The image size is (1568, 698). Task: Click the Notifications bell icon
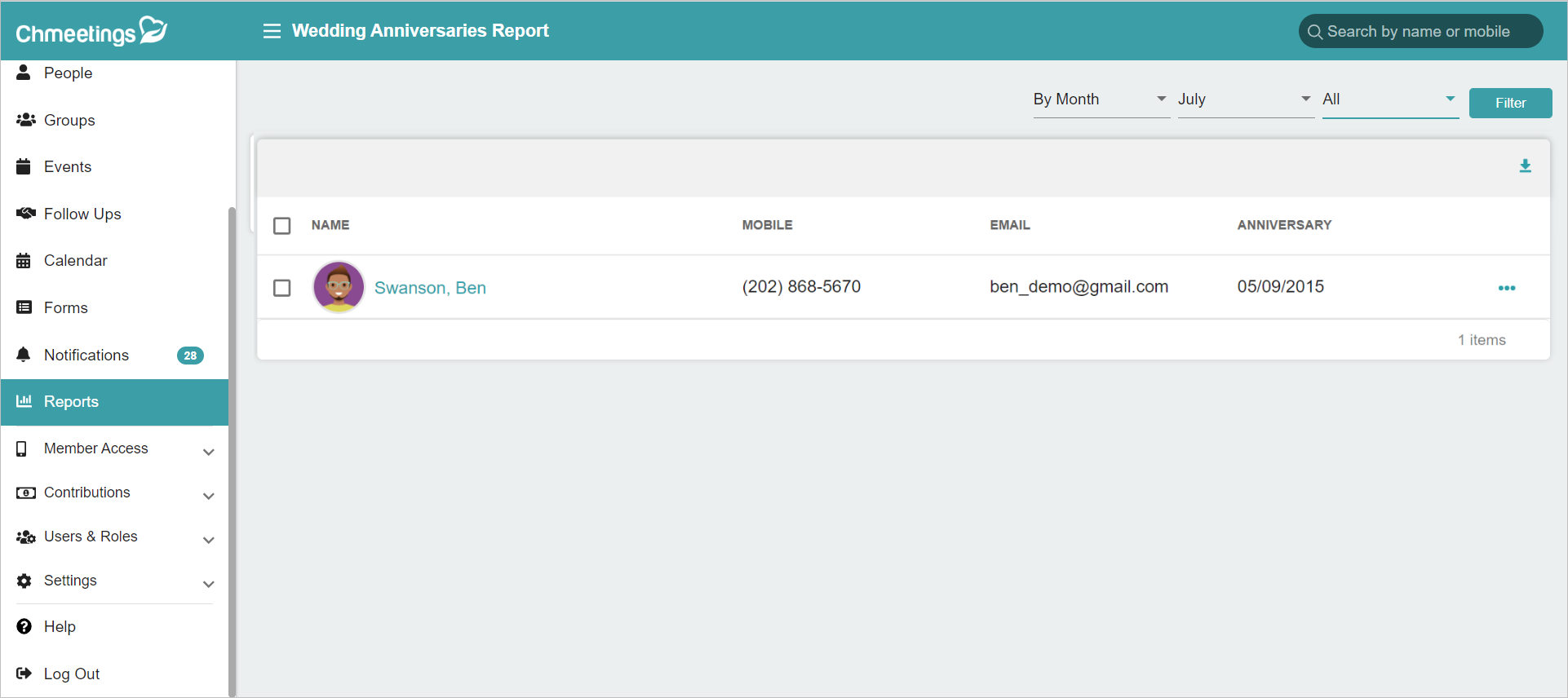tap(24, 355)
